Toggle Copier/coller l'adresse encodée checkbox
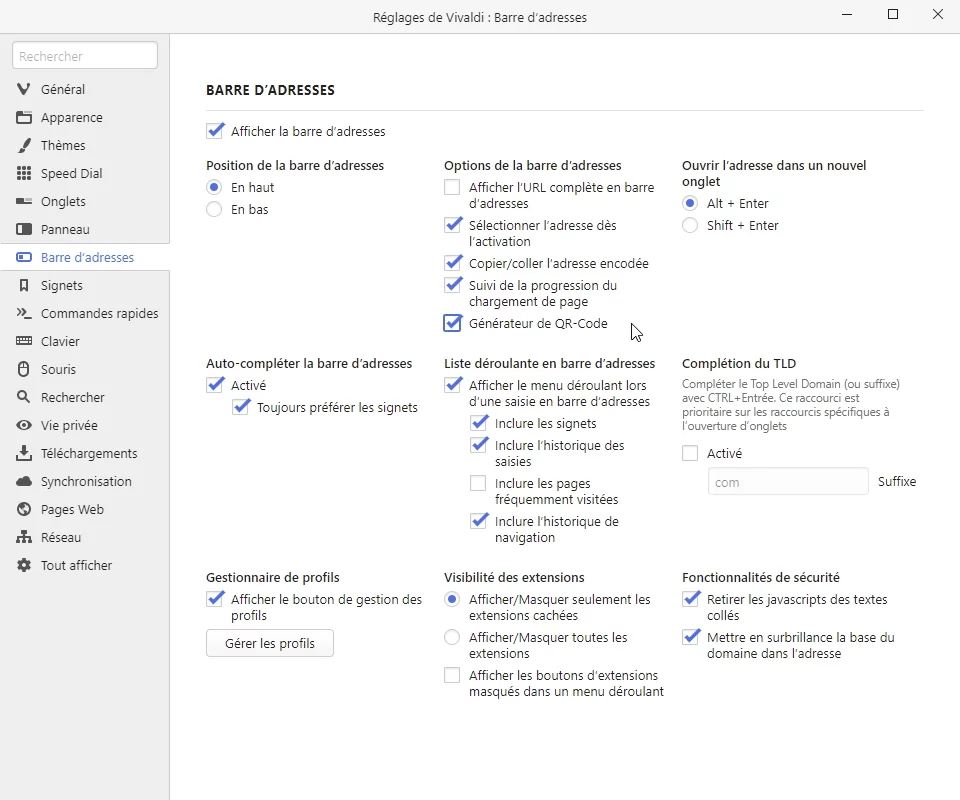960x800 pixels. (452, 263)
